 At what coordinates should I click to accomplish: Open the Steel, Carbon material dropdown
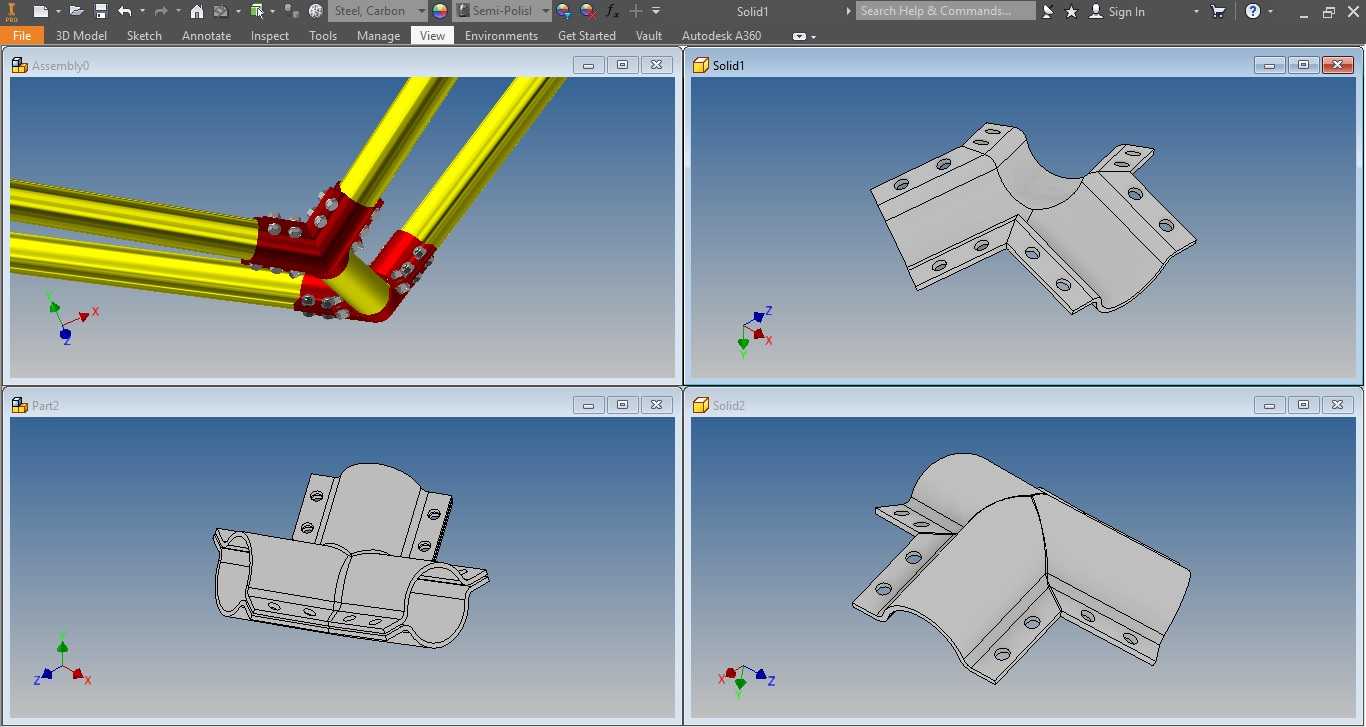378,11
